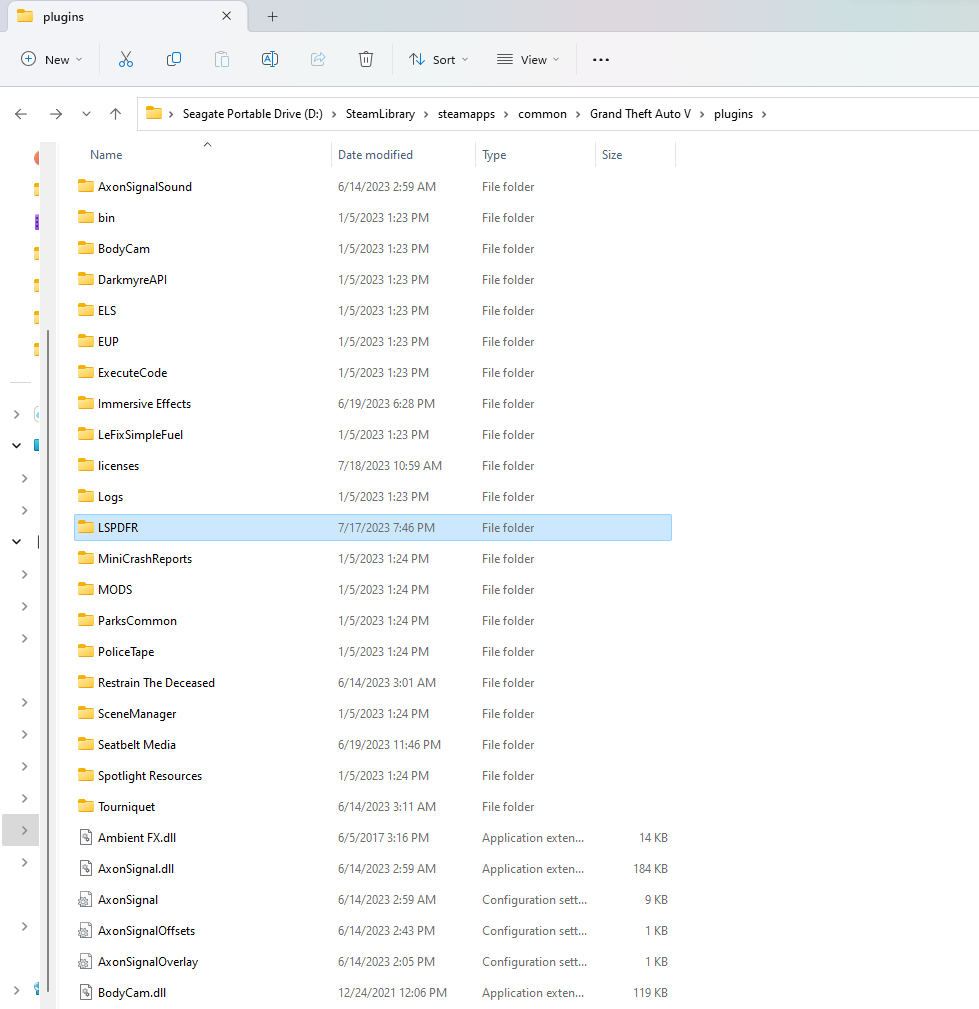Select the plugins tab
This screenshot has width=979, height=1009.
[x=110, y=17]
